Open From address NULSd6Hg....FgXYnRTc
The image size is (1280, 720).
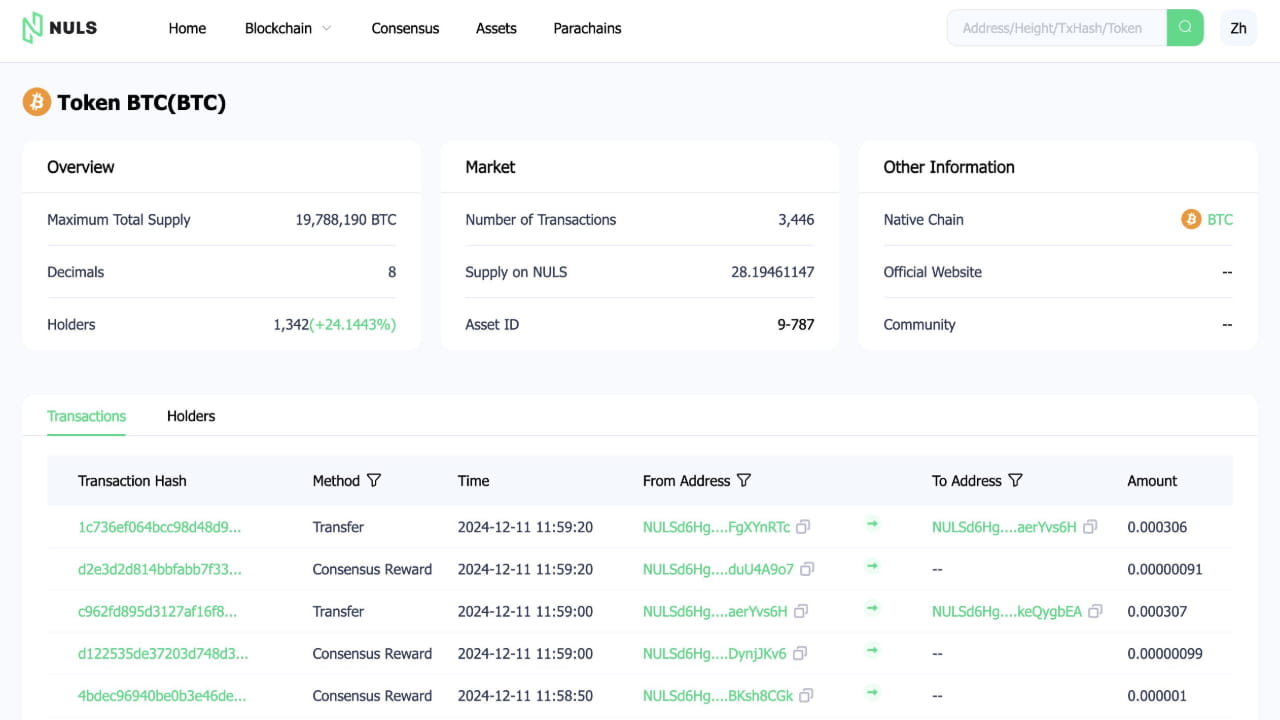pyautogui.click(x=716, y=527)
